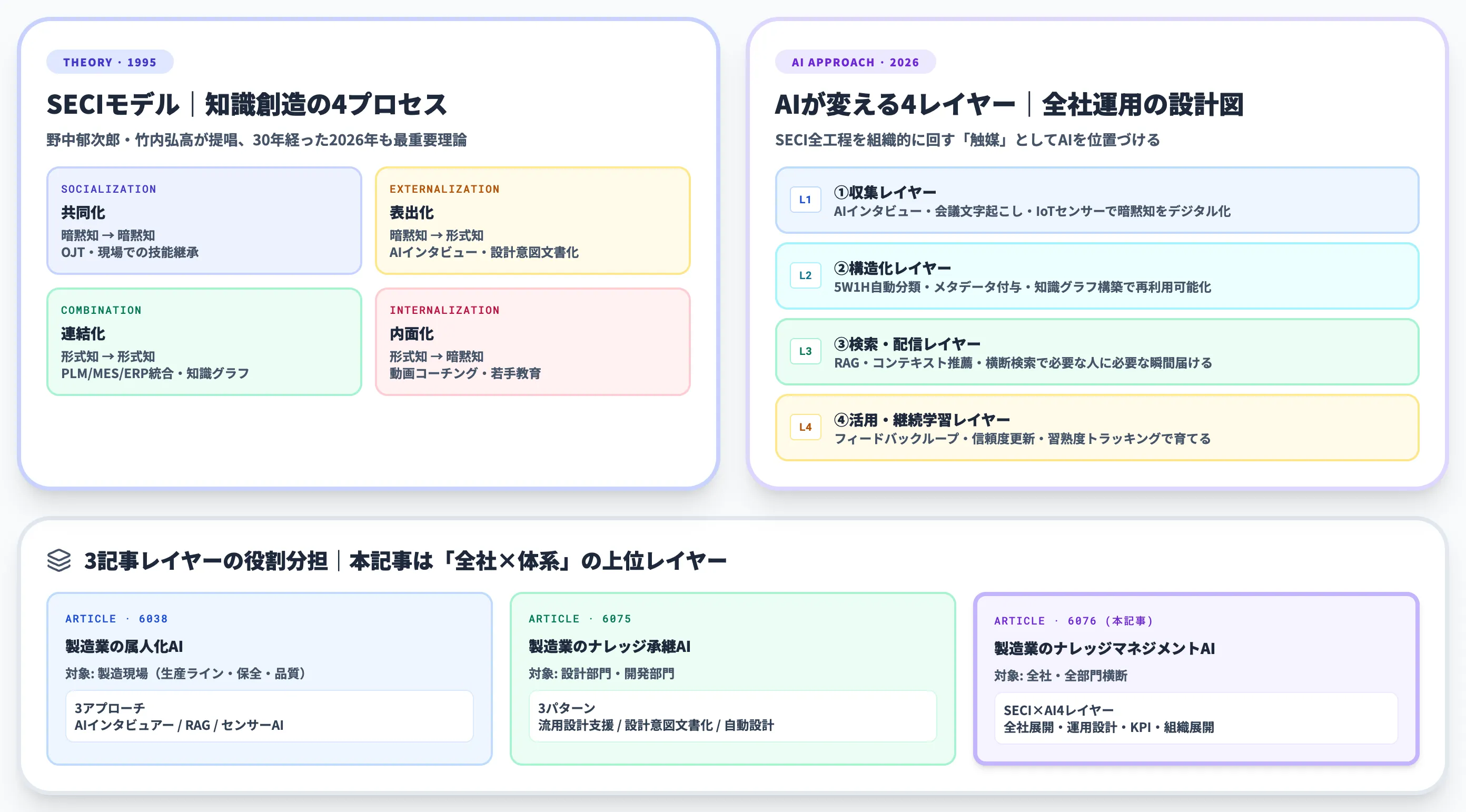The width and height of the screenshot is (1466, 812).
Task: Click the L1 badge in 収集レイヤー row
Action: [x=805, y=200]
